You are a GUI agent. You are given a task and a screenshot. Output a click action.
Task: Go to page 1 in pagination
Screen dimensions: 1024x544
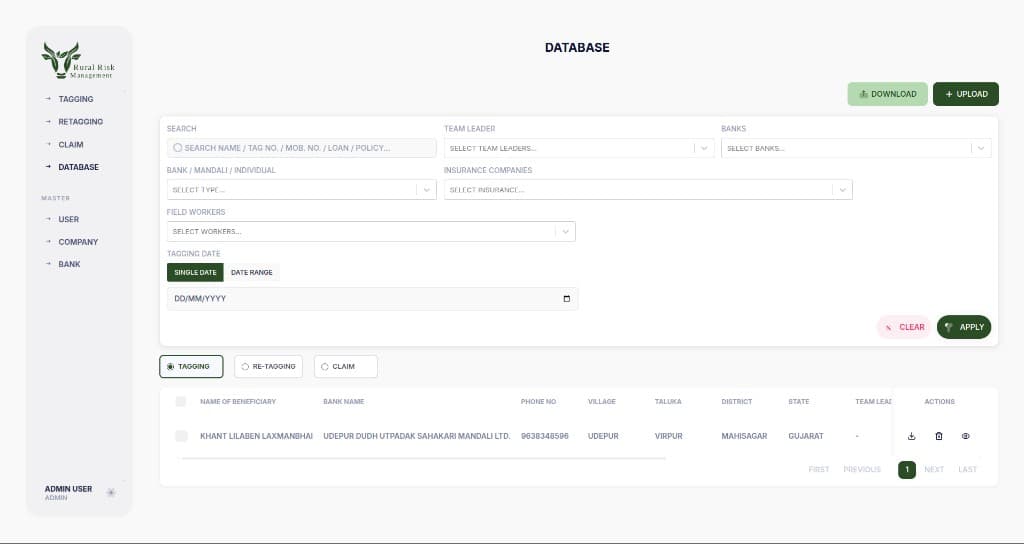point(907,470)
